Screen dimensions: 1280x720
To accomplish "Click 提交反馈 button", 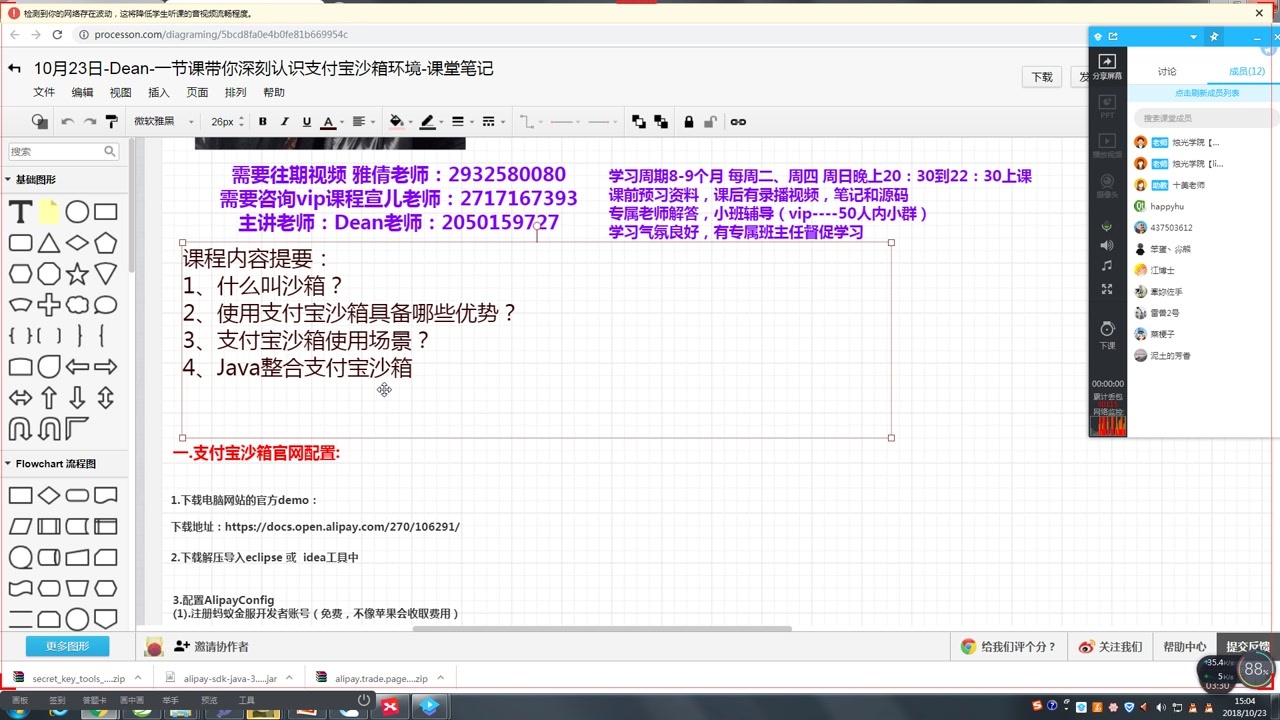I will coord(1248,647).
